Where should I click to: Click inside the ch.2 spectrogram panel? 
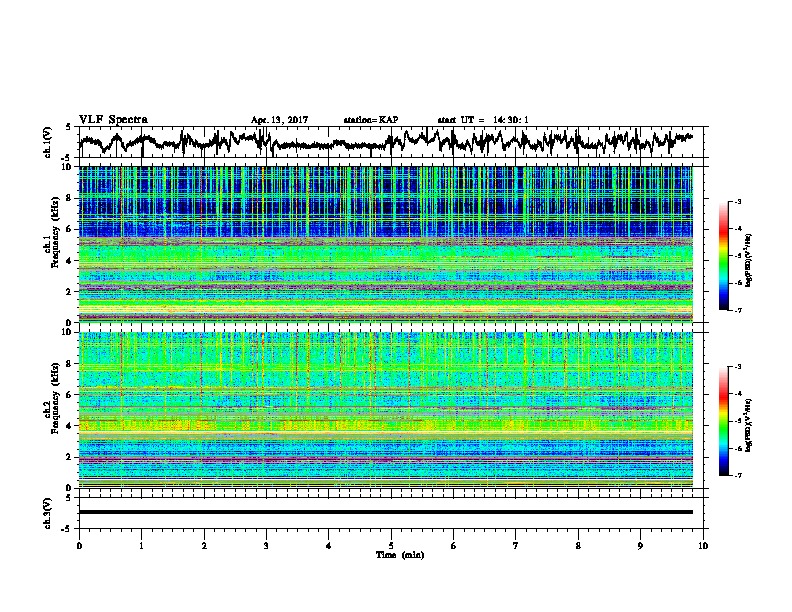385,410
